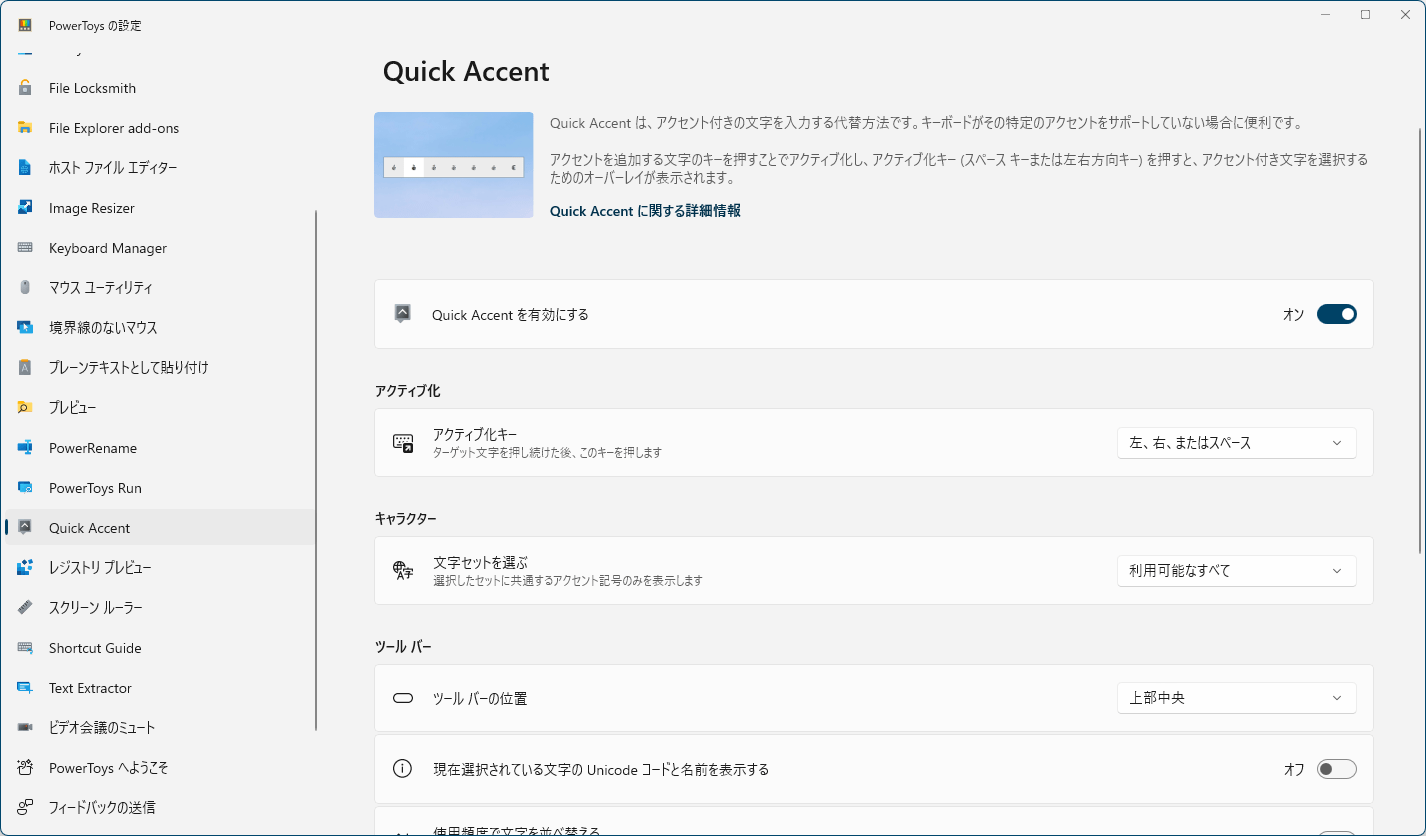
Task: Click the プレビュー magnifier icon
Action: coord(25,408)
